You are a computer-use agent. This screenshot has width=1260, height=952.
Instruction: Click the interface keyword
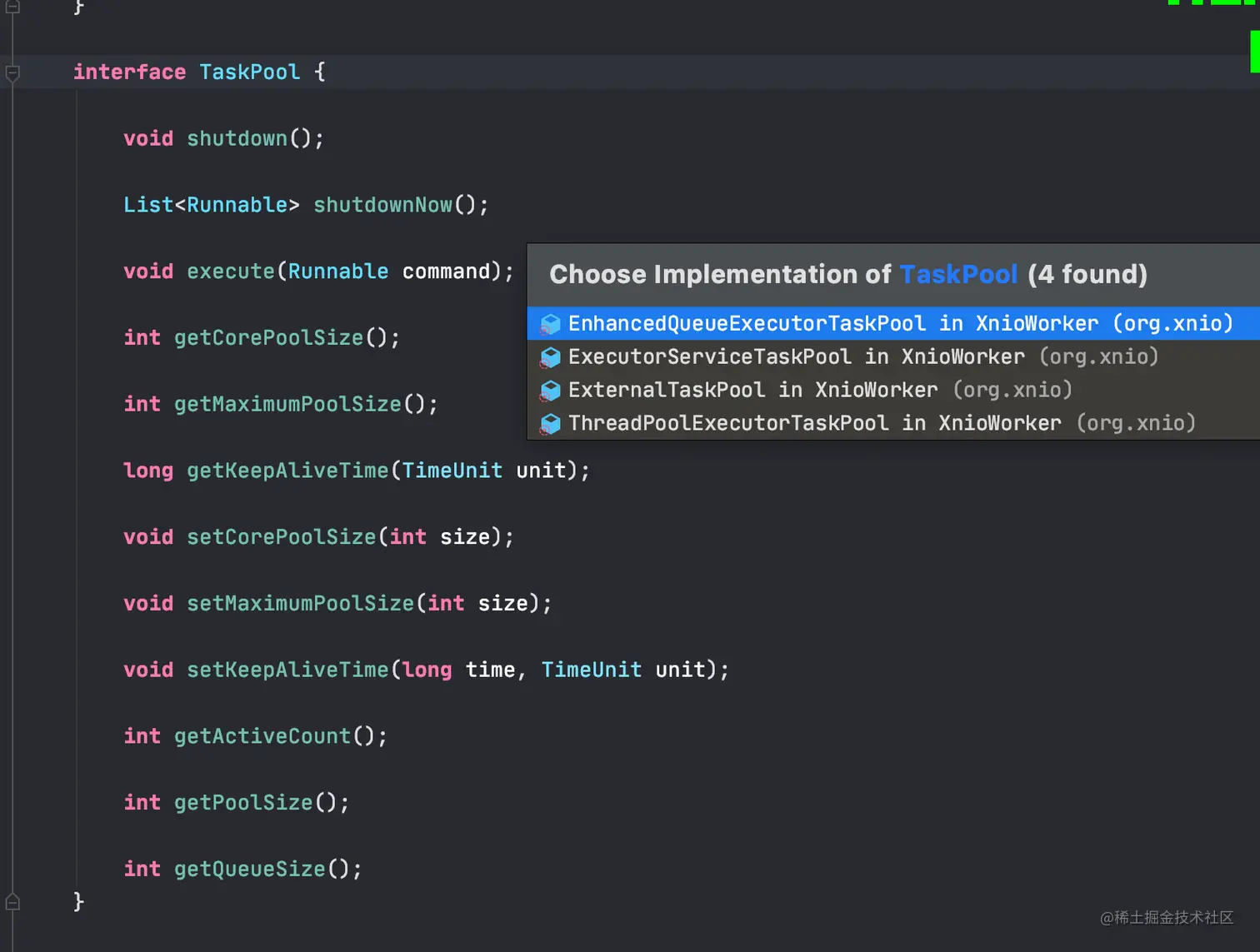tap(129, 72)
